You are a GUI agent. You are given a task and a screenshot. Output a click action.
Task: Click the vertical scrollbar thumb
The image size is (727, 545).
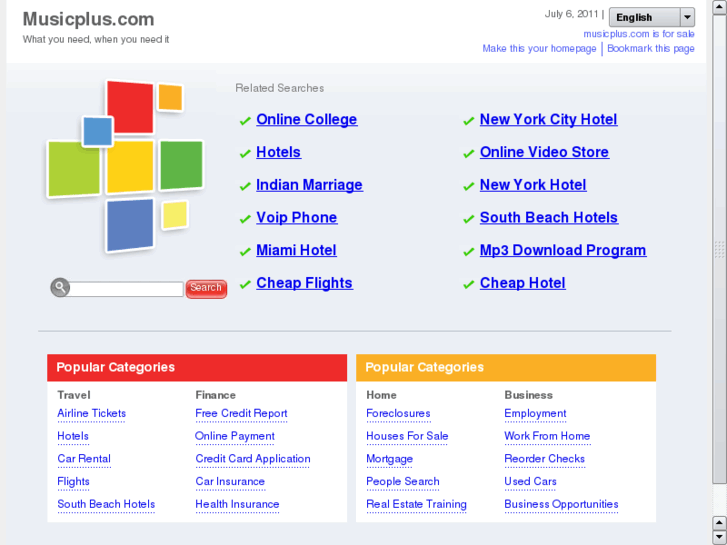(x=719, y=250)
